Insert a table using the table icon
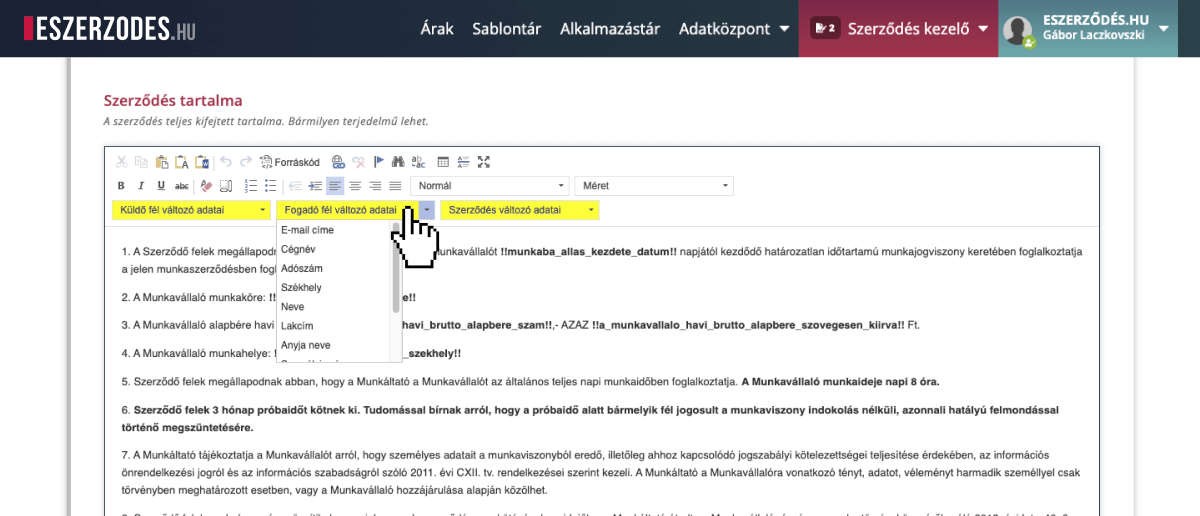The width and height of the screenshot is (1200, 516). point(443,161)
